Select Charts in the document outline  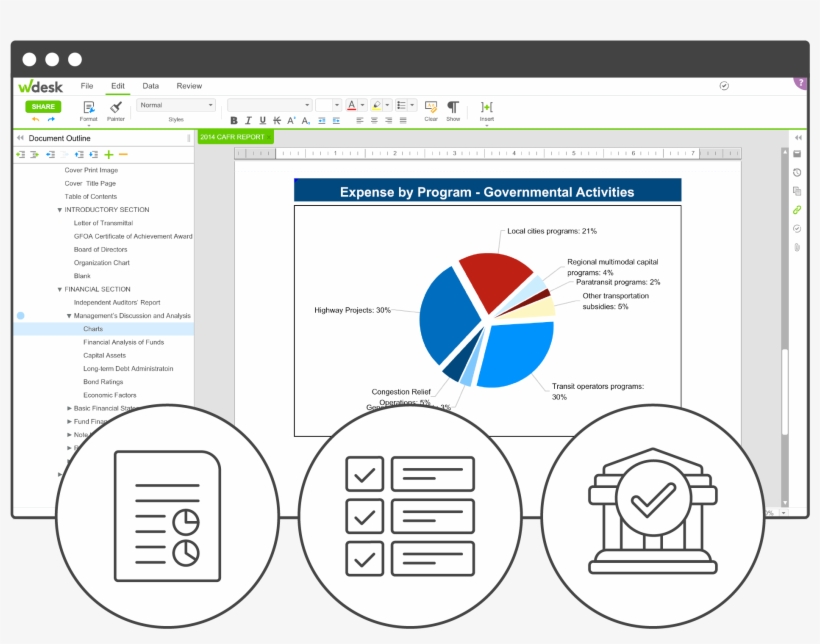pyautogui.click(x=93, y=328)
